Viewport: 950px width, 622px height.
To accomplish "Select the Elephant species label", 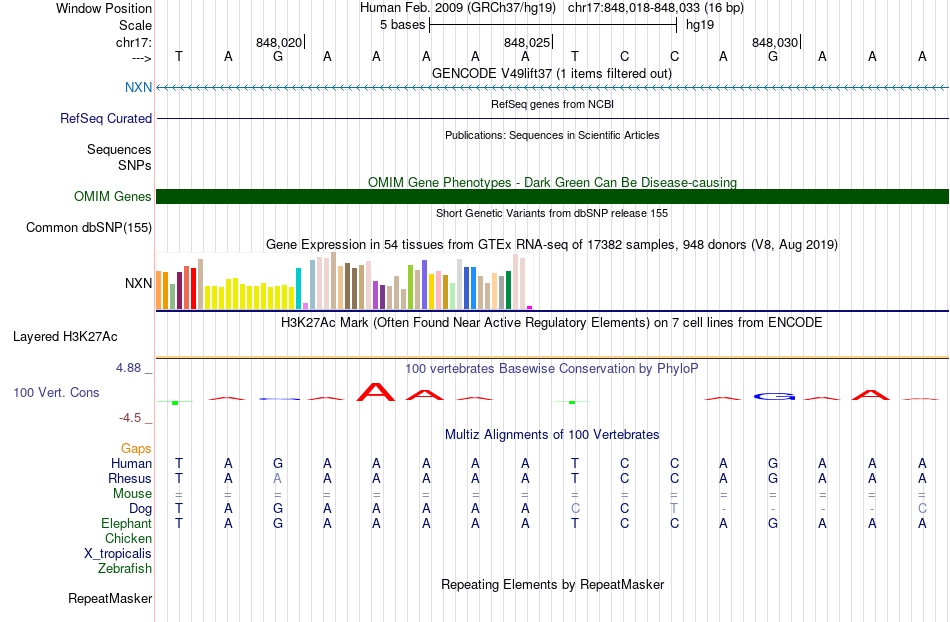I will click(x=127, y=523).
